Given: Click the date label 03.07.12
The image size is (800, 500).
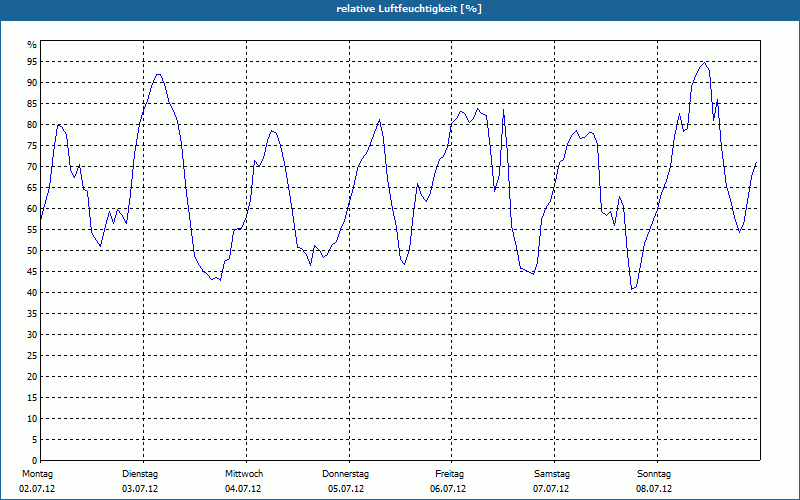Looking at the screenshot, I should [140, 489].
